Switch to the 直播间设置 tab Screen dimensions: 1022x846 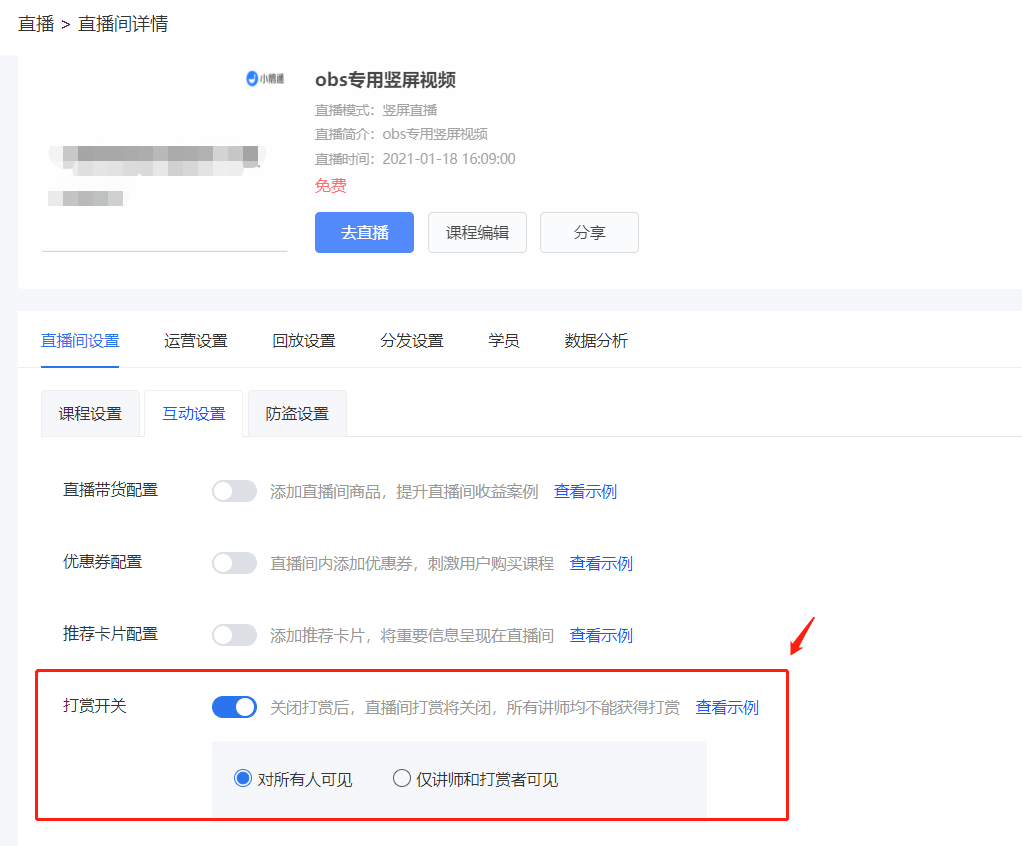[80, 341]
